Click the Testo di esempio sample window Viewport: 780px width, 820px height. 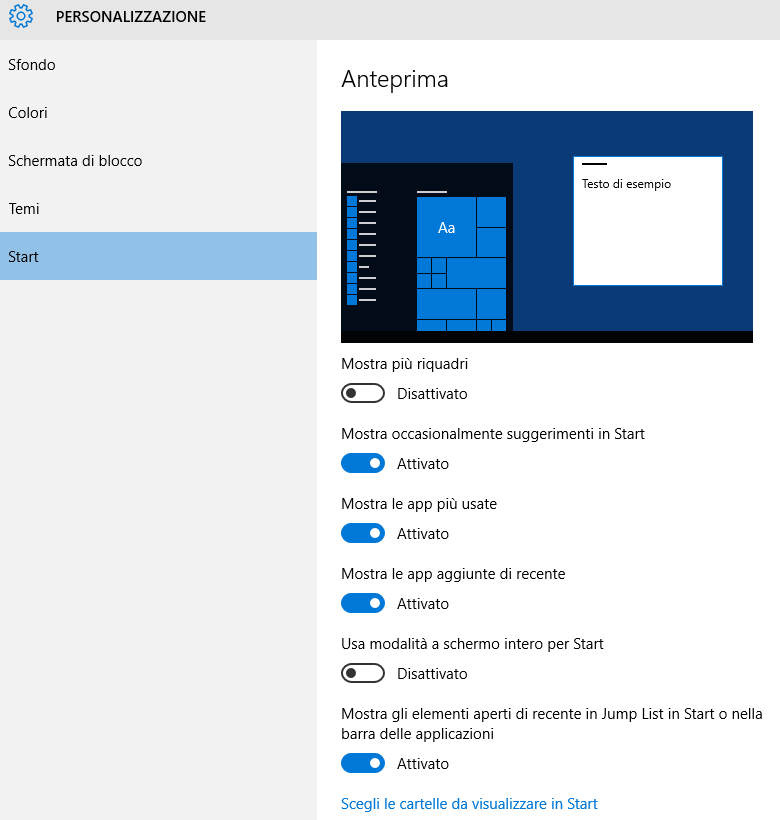point(648,221)
